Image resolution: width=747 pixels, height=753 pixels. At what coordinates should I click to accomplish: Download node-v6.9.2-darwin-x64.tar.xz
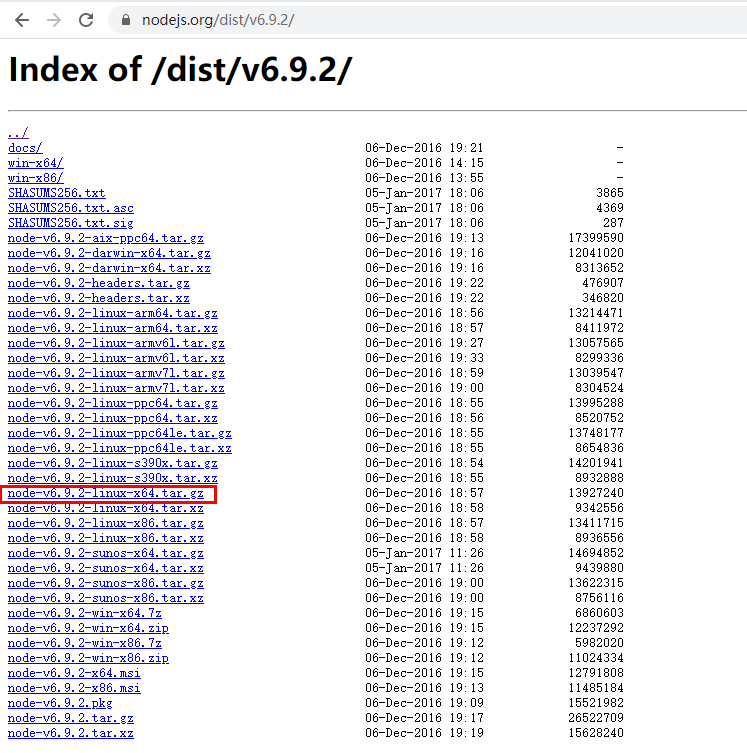[x=109, y=268]
